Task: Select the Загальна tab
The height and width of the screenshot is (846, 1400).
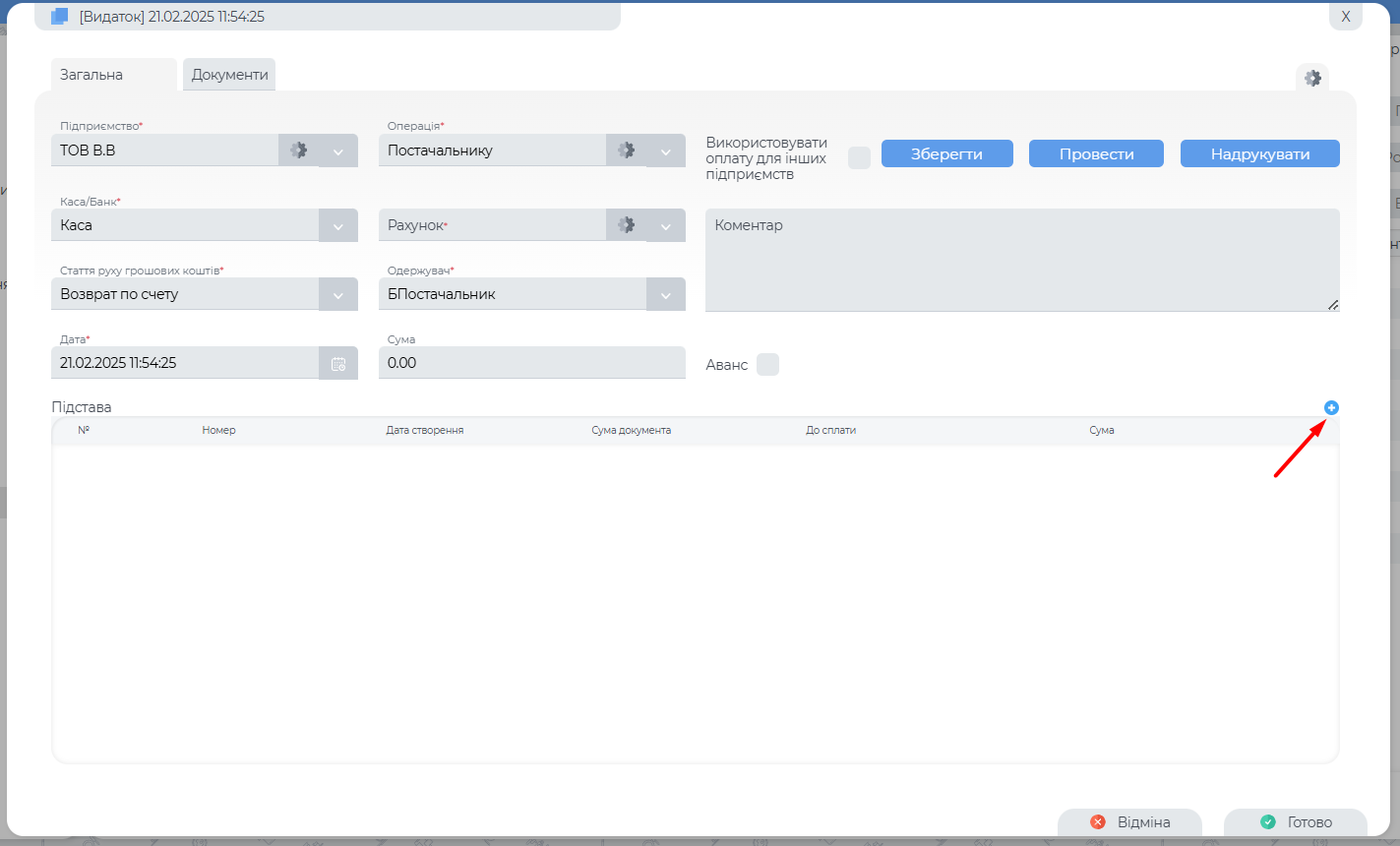Action: 91,75
